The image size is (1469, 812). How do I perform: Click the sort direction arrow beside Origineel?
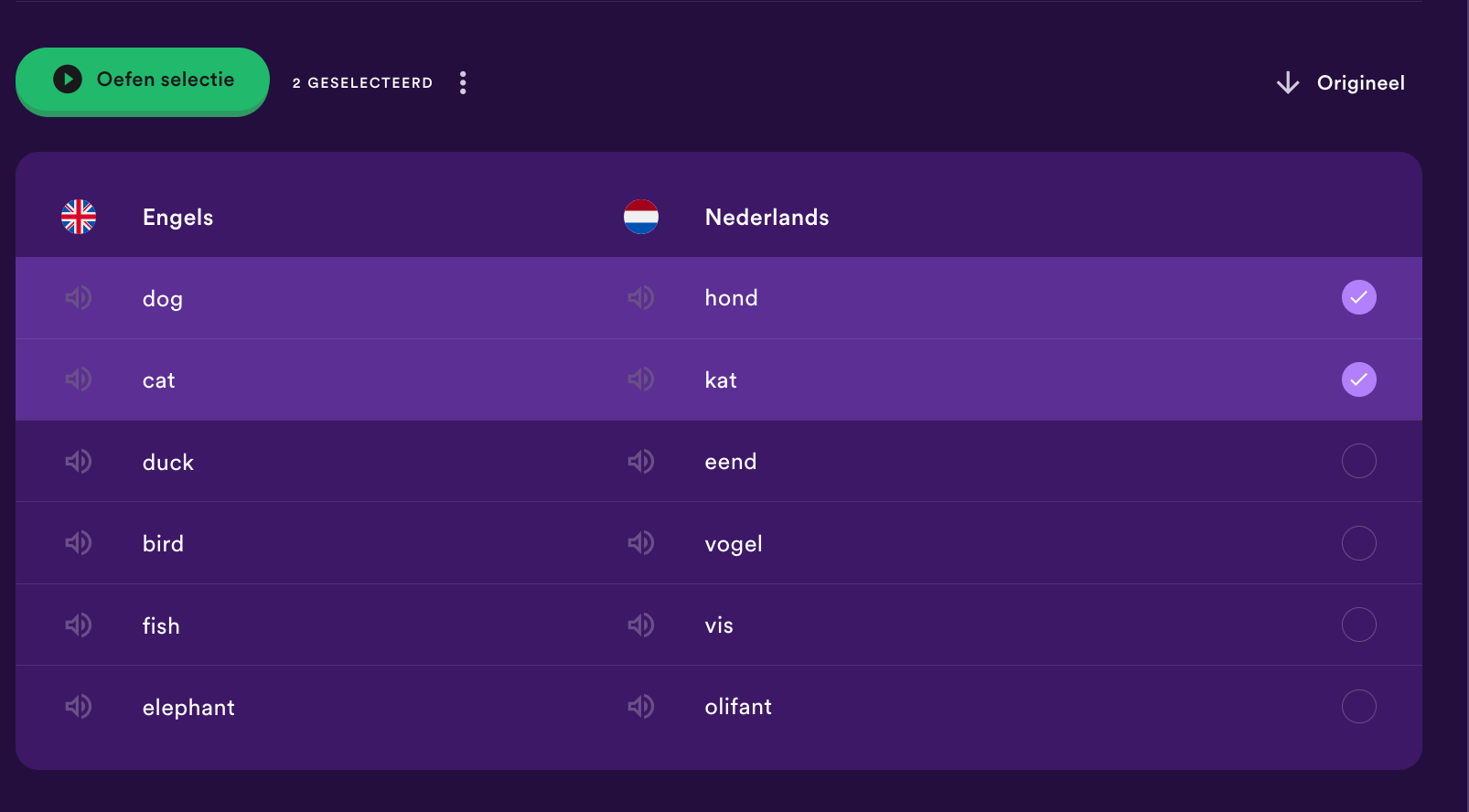pyautogui.click(x=1288, y=83)
